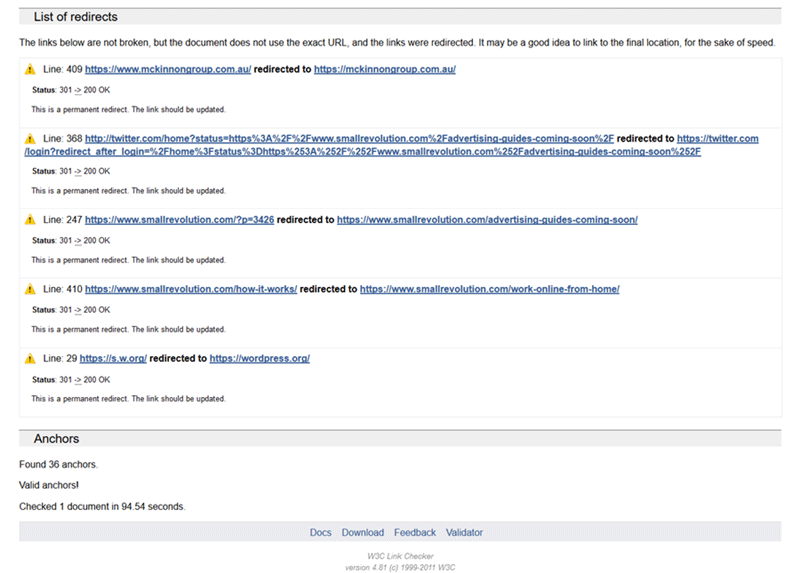Click permanent redirect note under Line 368

coord(129,191)
